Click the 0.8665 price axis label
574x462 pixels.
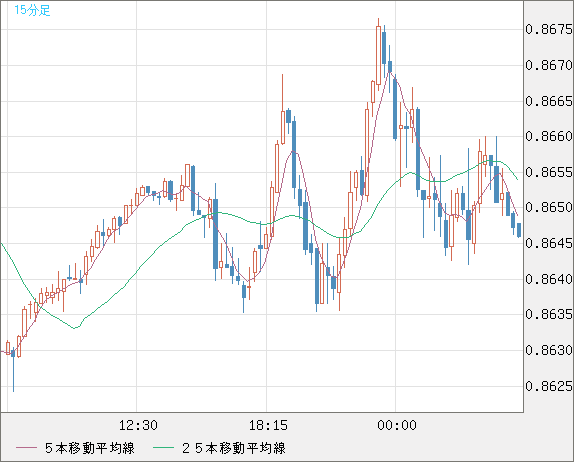point(549,101)
